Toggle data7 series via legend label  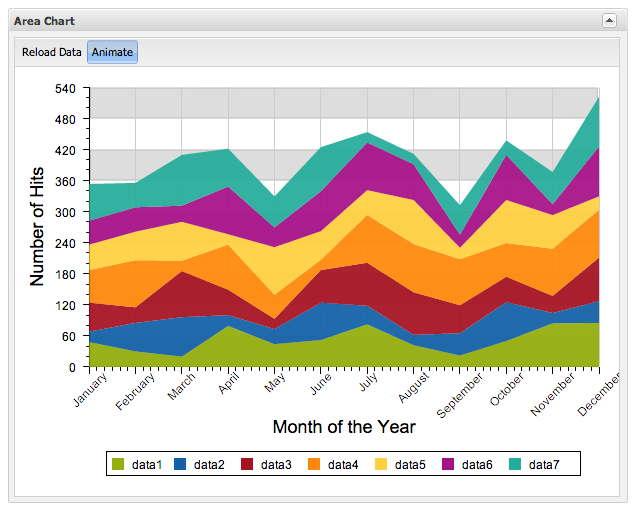pos(544,464)
